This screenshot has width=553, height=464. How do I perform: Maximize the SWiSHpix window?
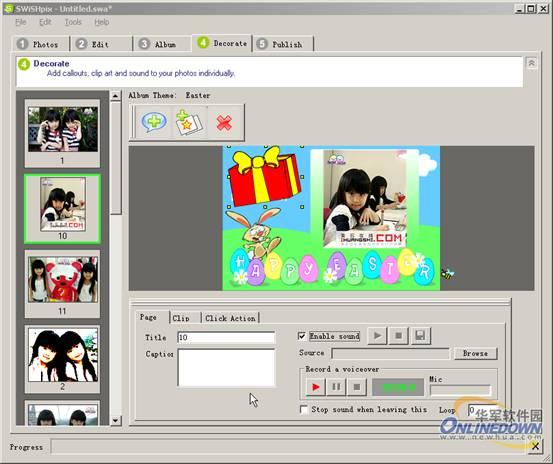[x=531, y=8]
